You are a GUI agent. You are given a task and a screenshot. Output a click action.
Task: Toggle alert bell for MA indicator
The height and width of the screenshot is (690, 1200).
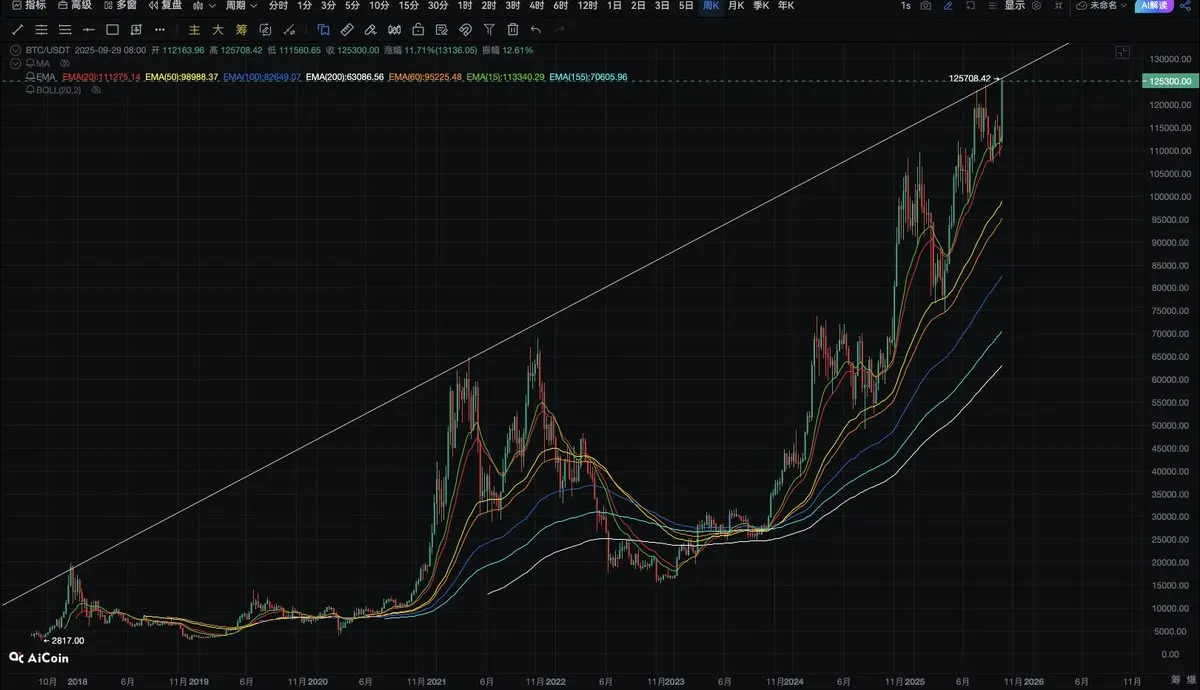30,64
